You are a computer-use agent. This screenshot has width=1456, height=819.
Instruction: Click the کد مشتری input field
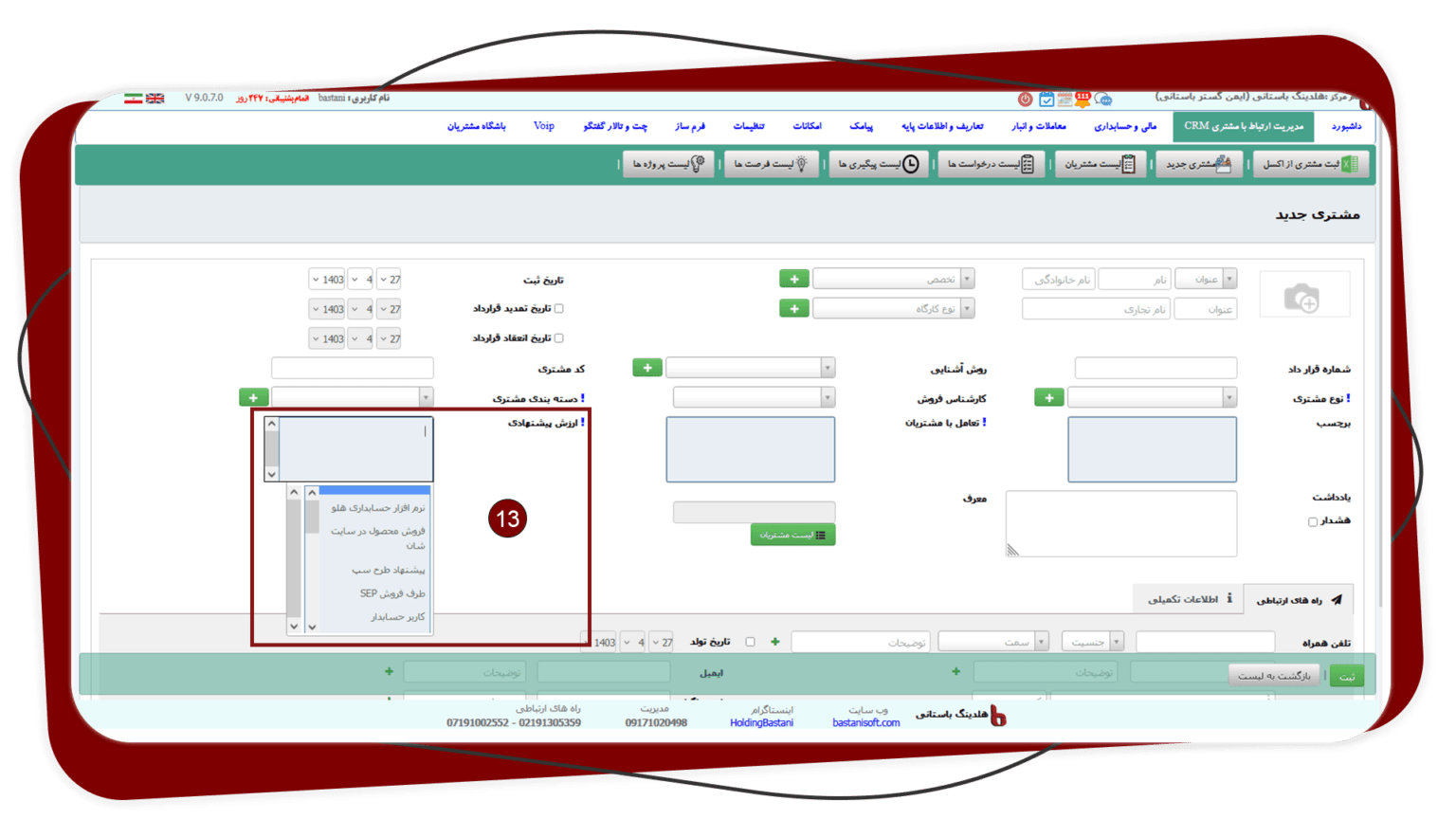coord(353,368)
